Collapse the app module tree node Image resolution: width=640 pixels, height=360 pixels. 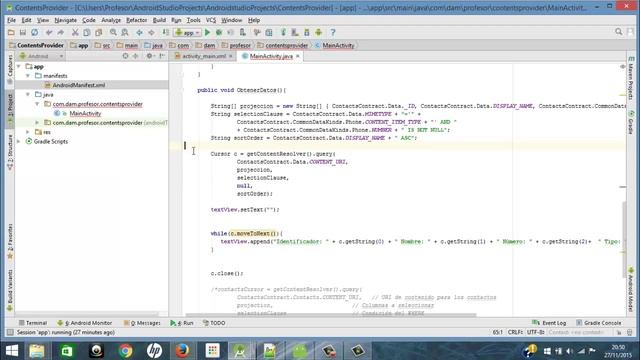click(x=19, y=66)
